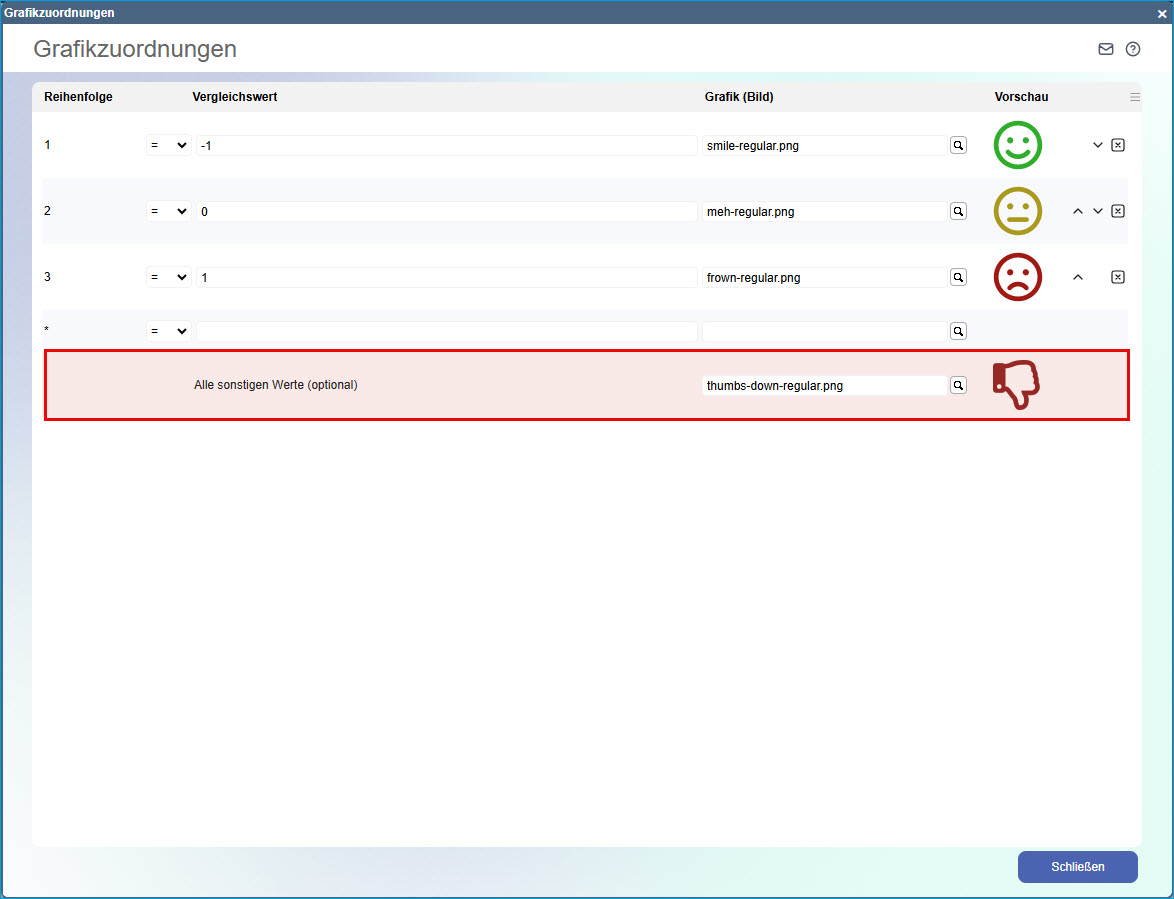Search image for thumbs-down-regular.png row
Image resolution: width=1174 pixels, height=899 pixels.
point(958,385)
